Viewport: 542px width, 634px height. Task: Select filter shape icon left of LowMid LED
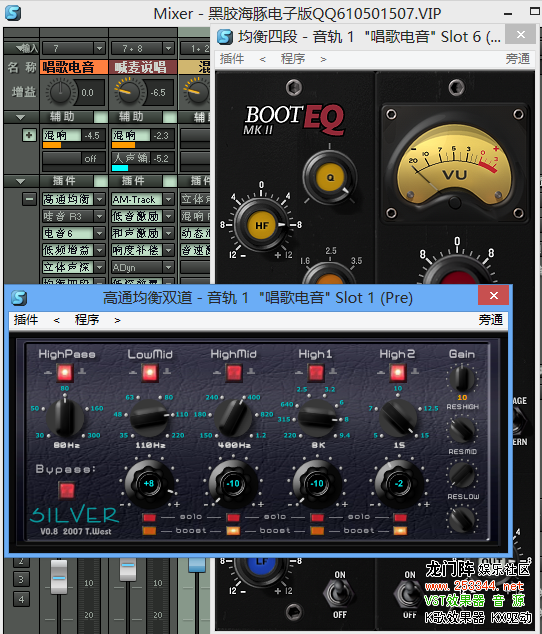(133, 372)
